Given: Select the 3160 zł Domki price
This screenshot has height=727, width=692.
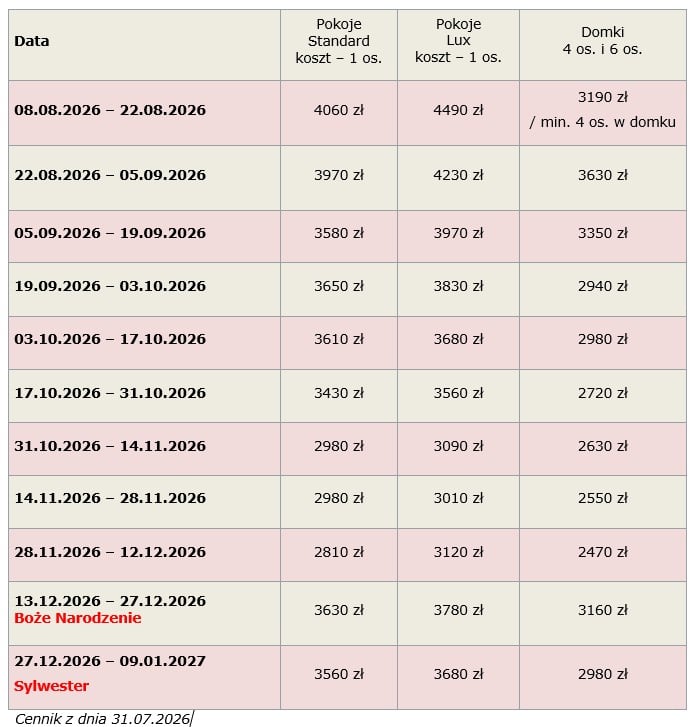Looking at the screenshot, I should (x=603, y=610).
